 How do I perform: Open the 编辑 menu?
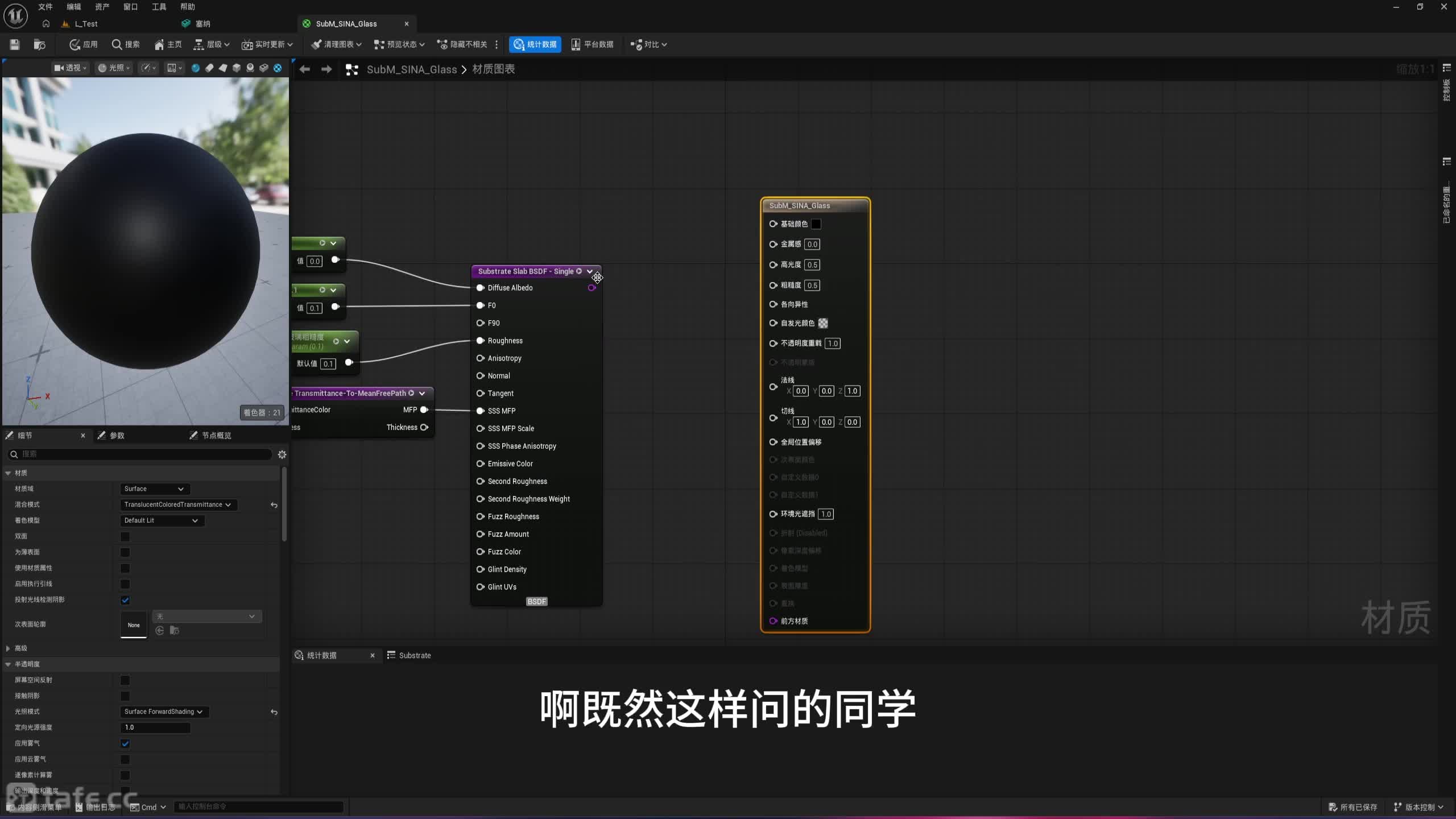[74, 7]
